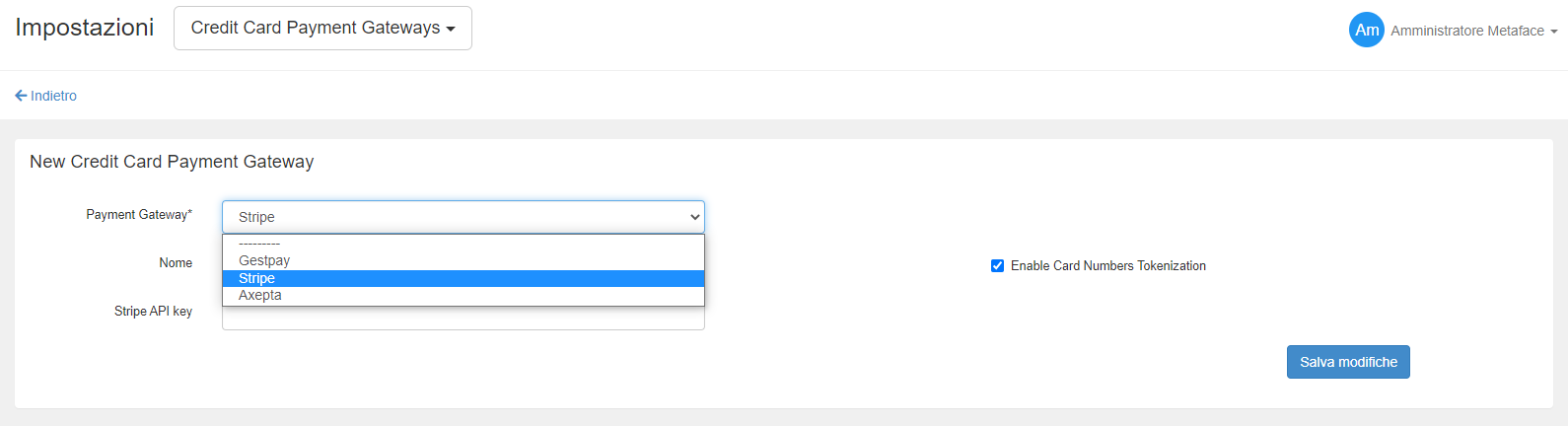
Task: Click the Enable Card Numbers Tokenization label
Action: [1107, 265]
